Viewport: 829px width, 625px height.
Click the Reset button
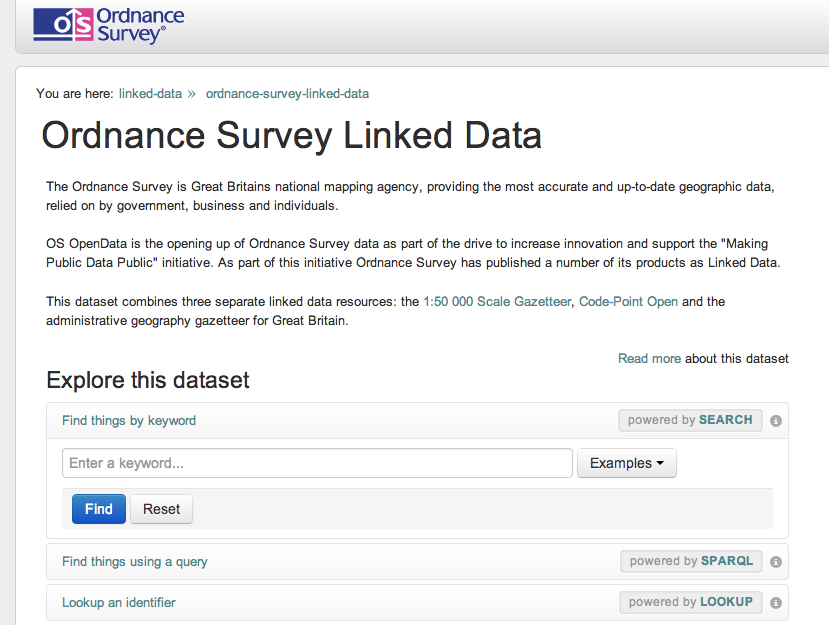(x=161, y=509)
